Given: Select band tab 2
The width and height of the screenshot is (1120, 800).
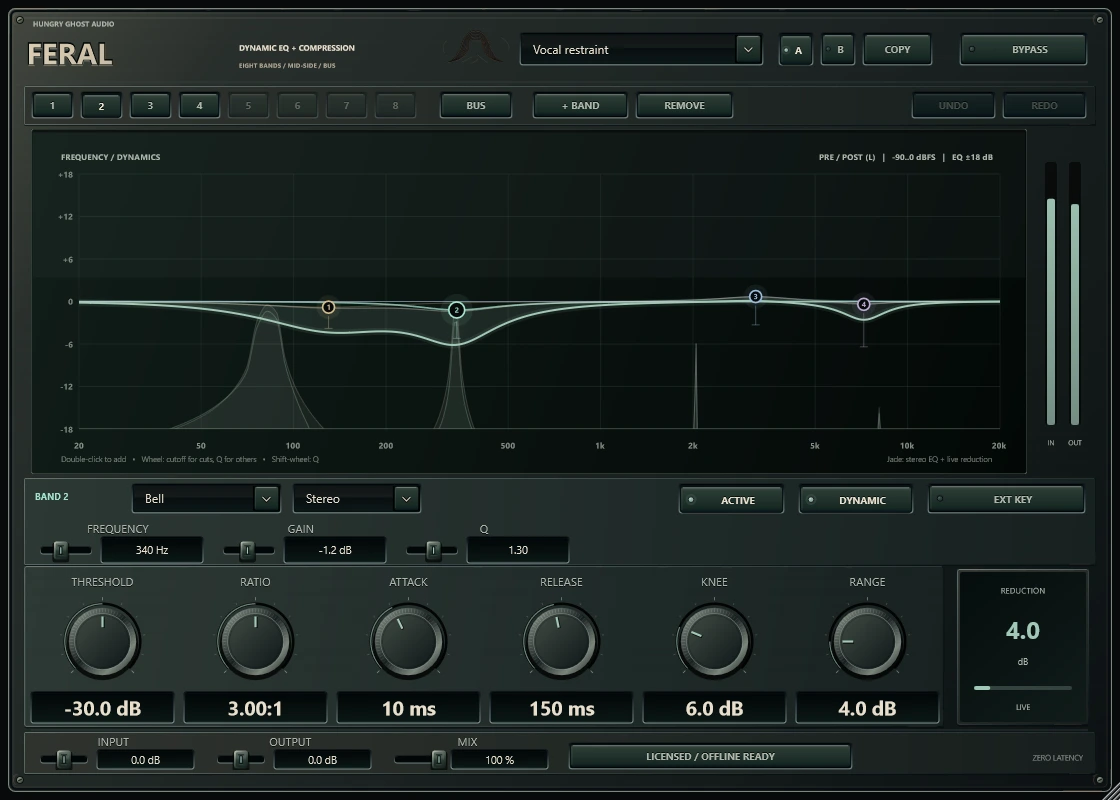Looking at the screenshot, I should click(x=101, y=106).
